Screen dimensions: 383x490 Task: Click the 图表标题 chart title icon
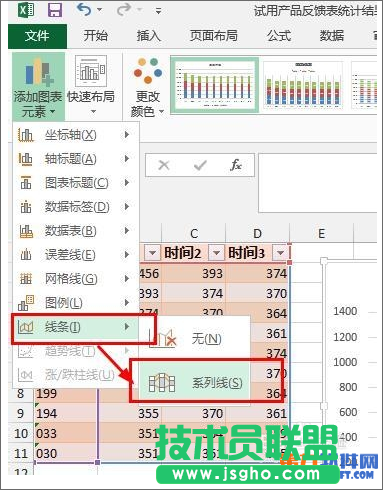click(25, 183)
